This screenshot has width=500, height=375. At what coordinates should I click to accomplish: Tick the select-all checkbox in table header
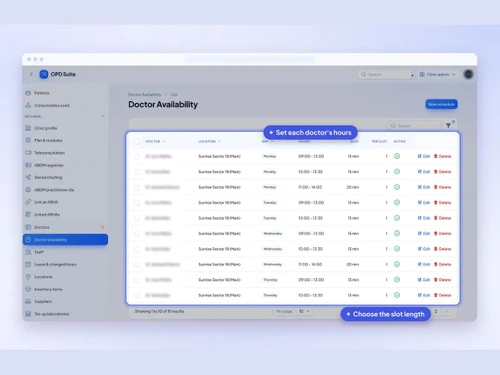click(x=137, y=142)
